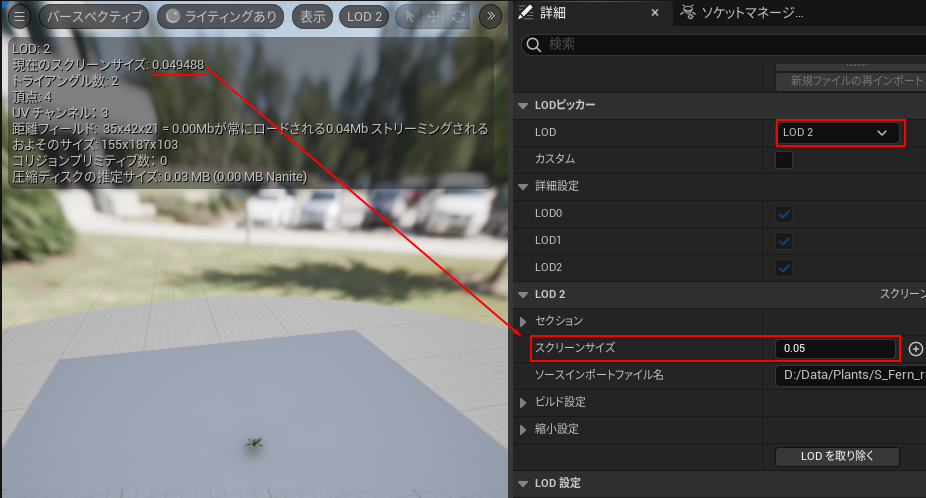Expand the ビルド設定 section
Screen dimensions: 926x498
click(524, 402)
